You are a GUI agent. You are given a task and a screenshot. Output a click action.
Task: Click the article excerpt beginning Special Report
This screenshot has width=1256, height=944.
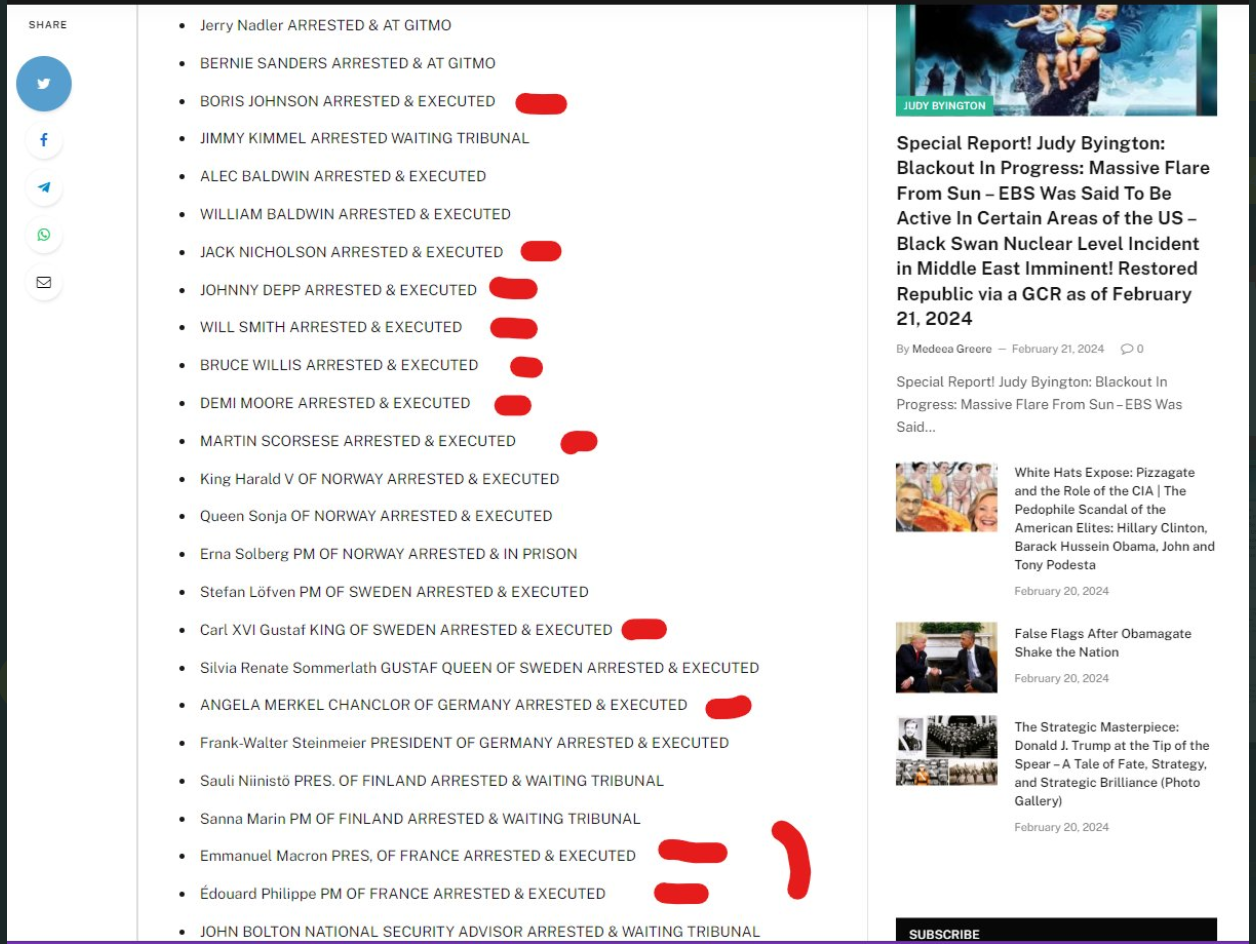pos(1039,404)
